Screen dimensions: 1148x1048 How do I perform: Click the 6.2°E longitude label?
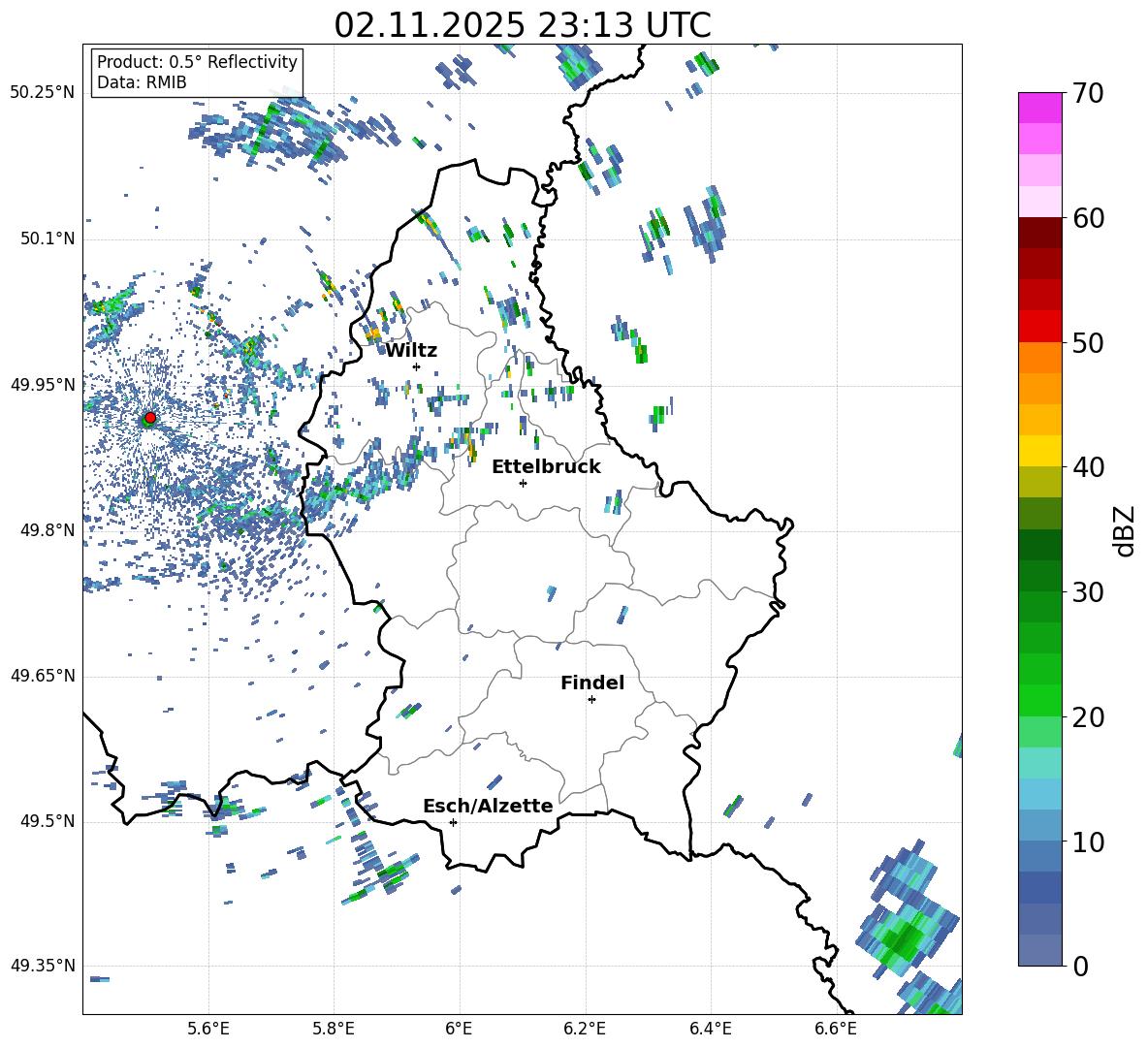pos(585,1029)
